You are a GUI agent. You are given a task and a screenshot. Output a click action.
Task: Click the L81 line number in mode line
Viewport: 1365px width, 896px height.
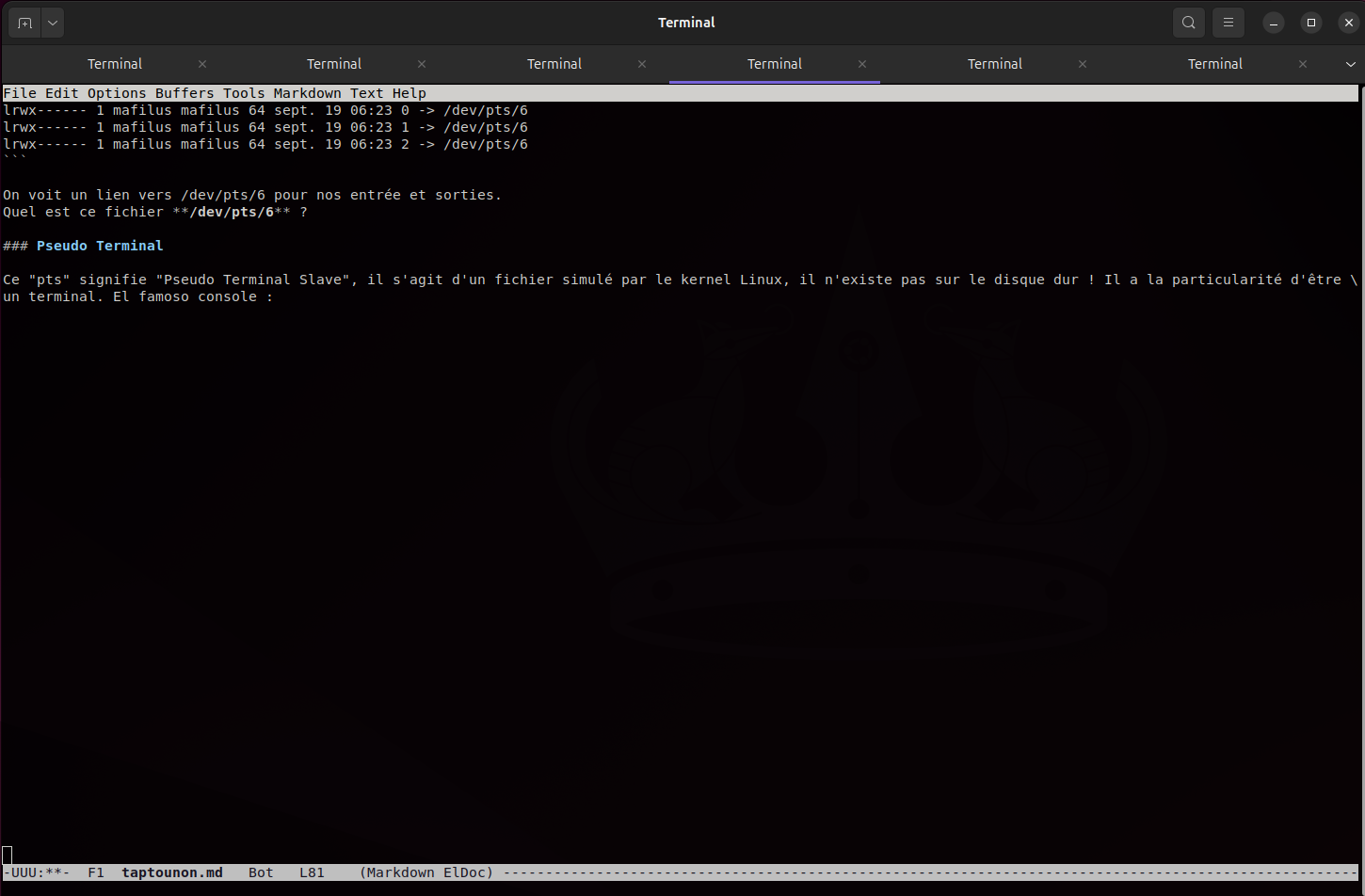click(312, 872)
